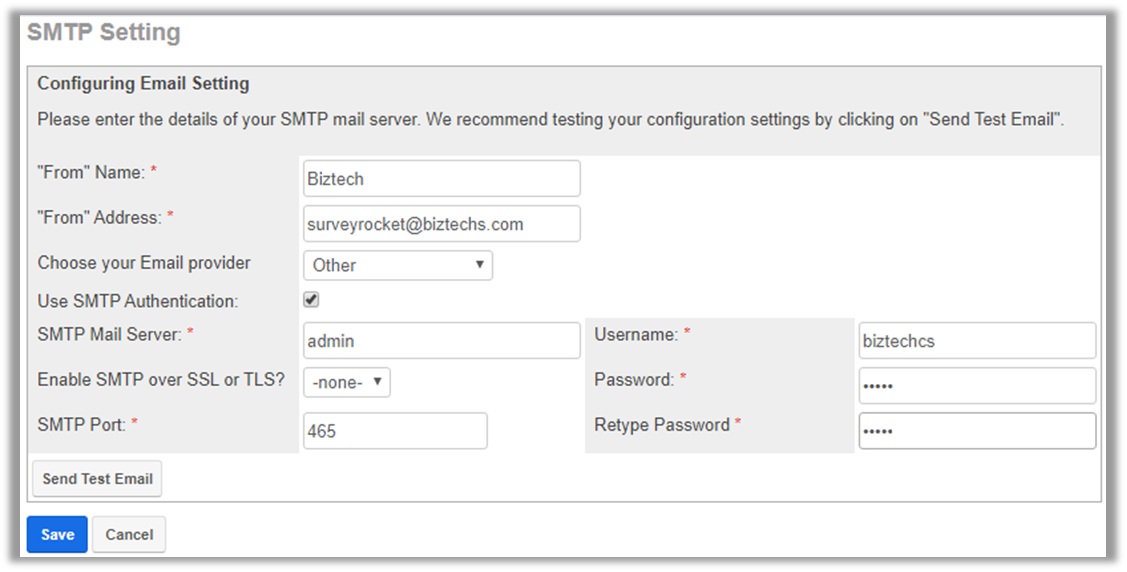Screen dimensions: 1127x572
Task: Click the Password input field
Action: pos(977,386)
